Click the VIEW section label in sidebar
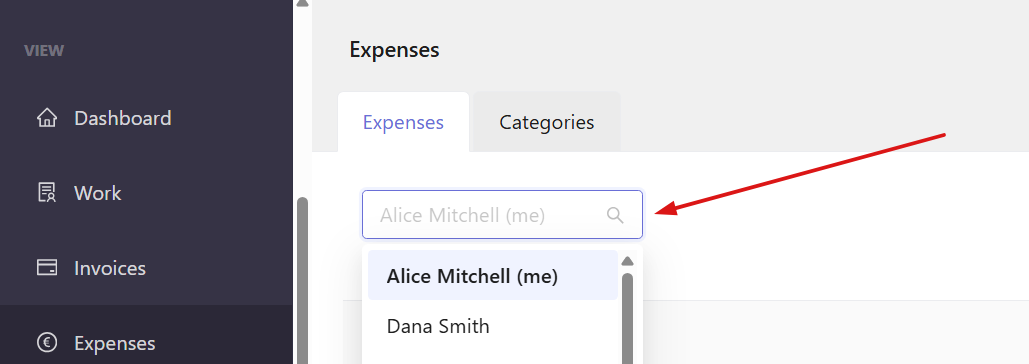 click(x=44, y=51)
